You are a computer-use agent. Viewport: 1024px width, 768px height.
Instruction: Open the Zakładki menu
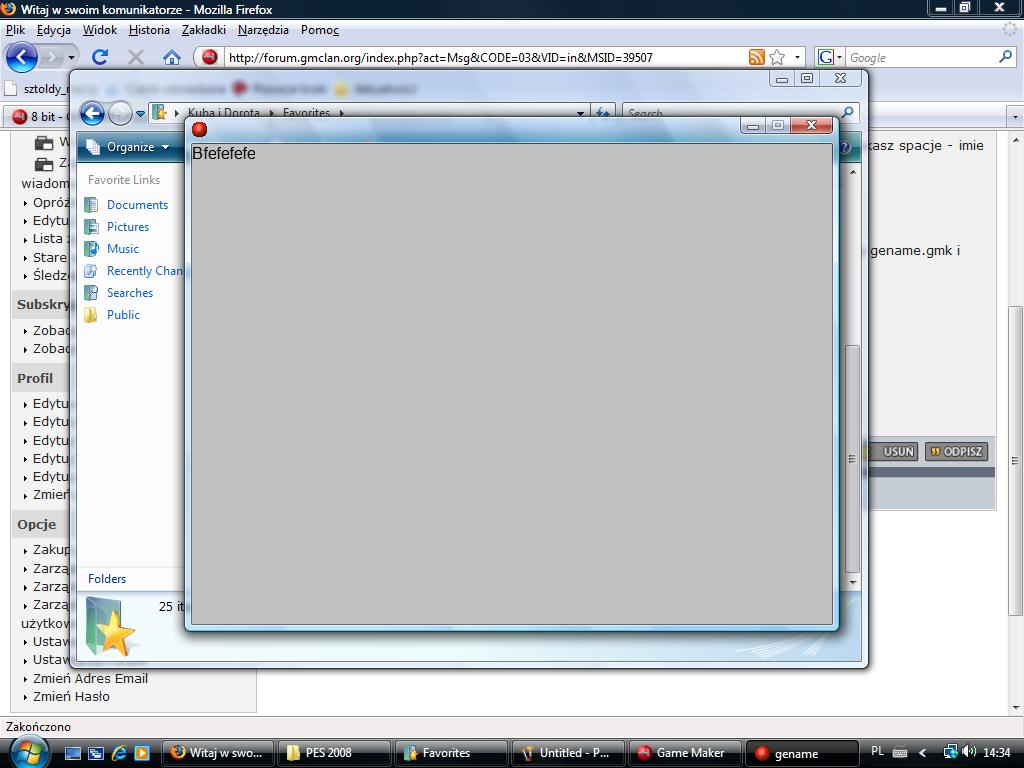point(204,30)
